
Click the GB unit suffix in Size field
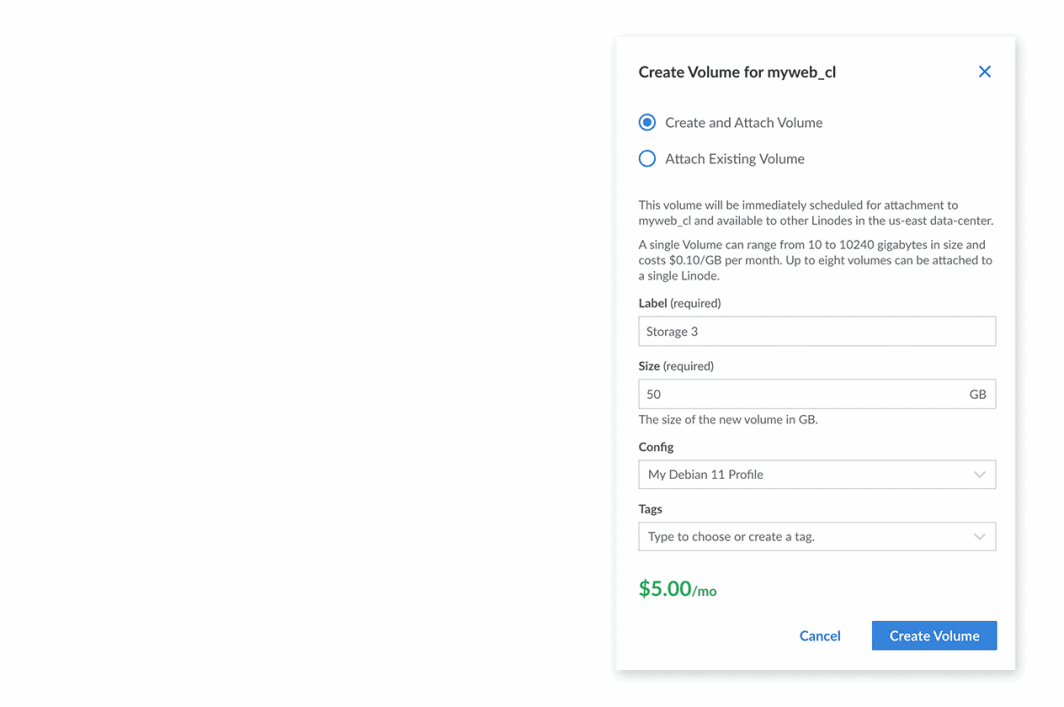tap(977, 394)
